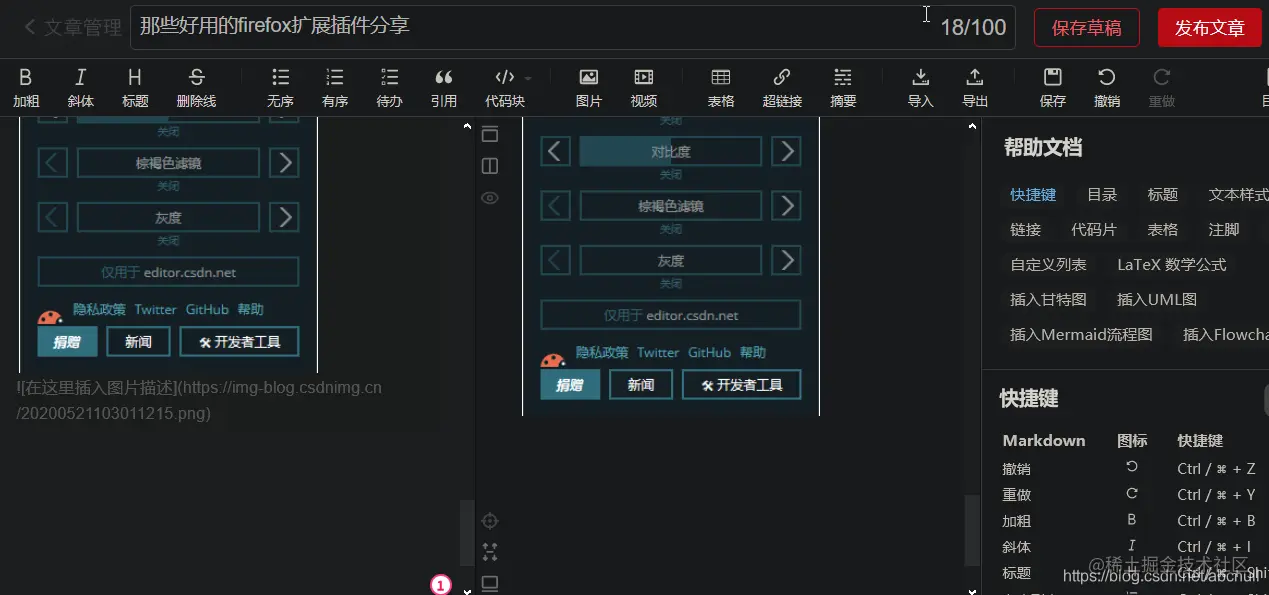This screenshot has width=1269, height=595.
Task: Toggle synchronized scrolling crosshair icon
Action: [x=490, y=520]
